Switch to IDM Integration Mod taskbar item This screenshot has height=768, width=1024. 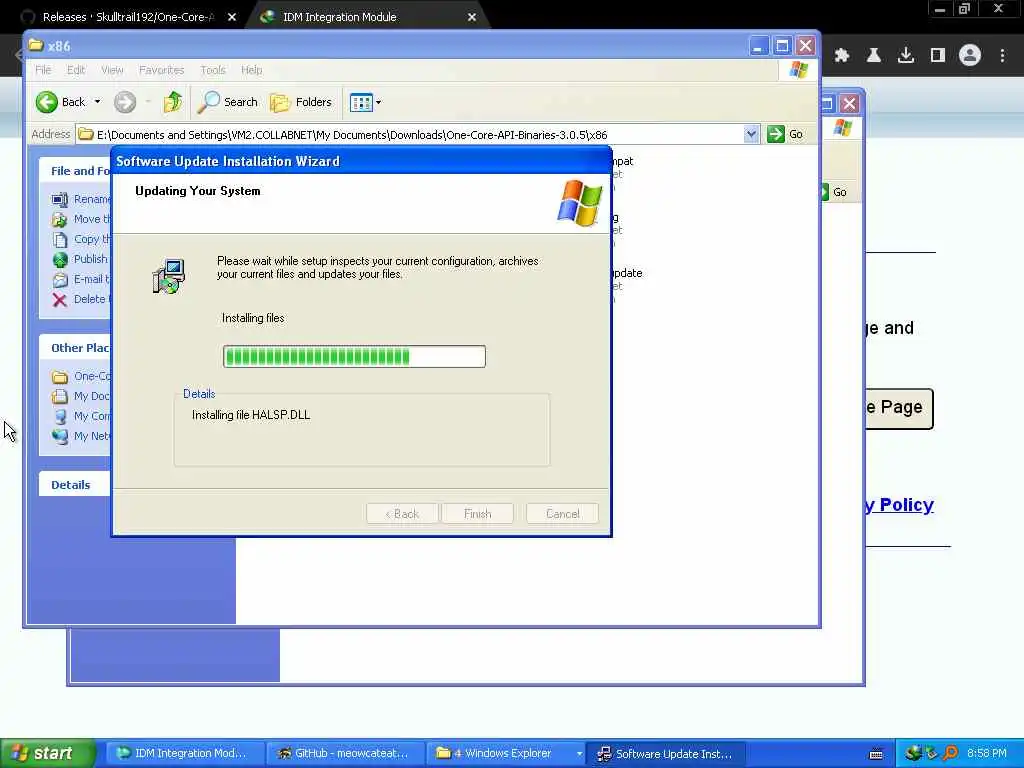click(185, 754)
